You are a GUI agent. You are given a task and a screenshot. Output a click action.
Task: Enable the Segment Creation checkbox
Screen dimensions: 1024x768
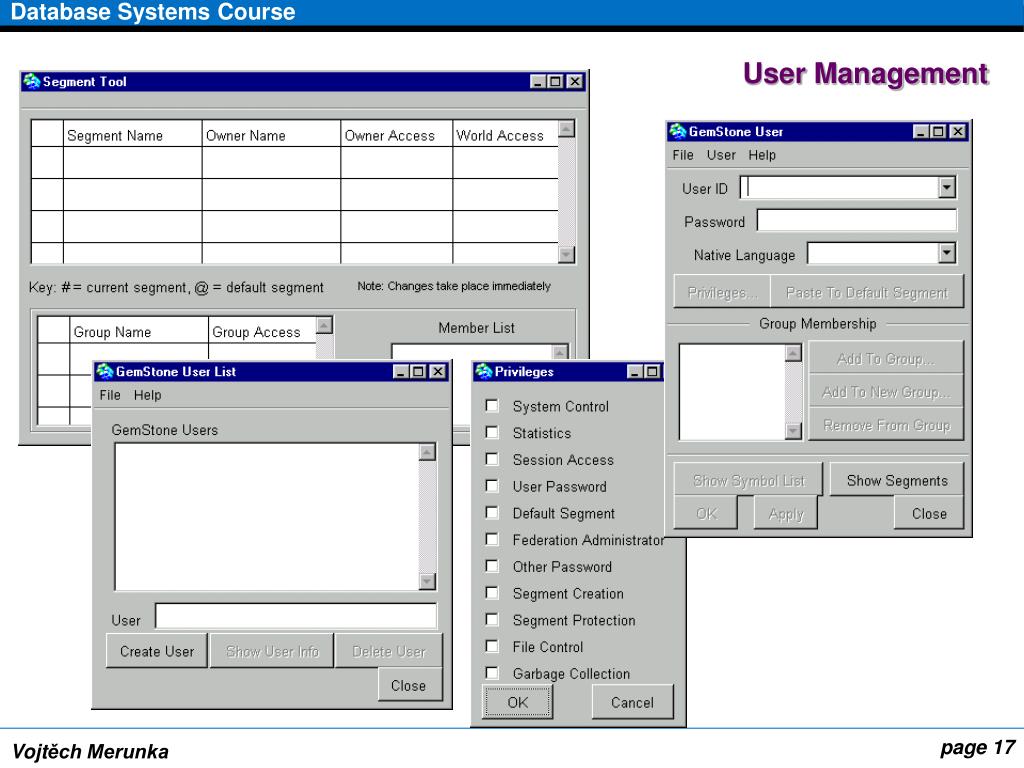(492, 593)
